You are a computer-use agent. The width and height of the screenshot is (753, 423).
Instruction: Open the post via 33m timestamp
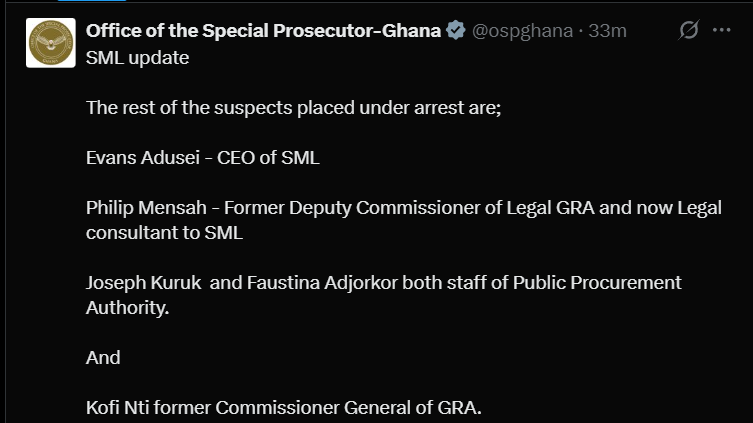pyautogui.click(x=607, y=31)
